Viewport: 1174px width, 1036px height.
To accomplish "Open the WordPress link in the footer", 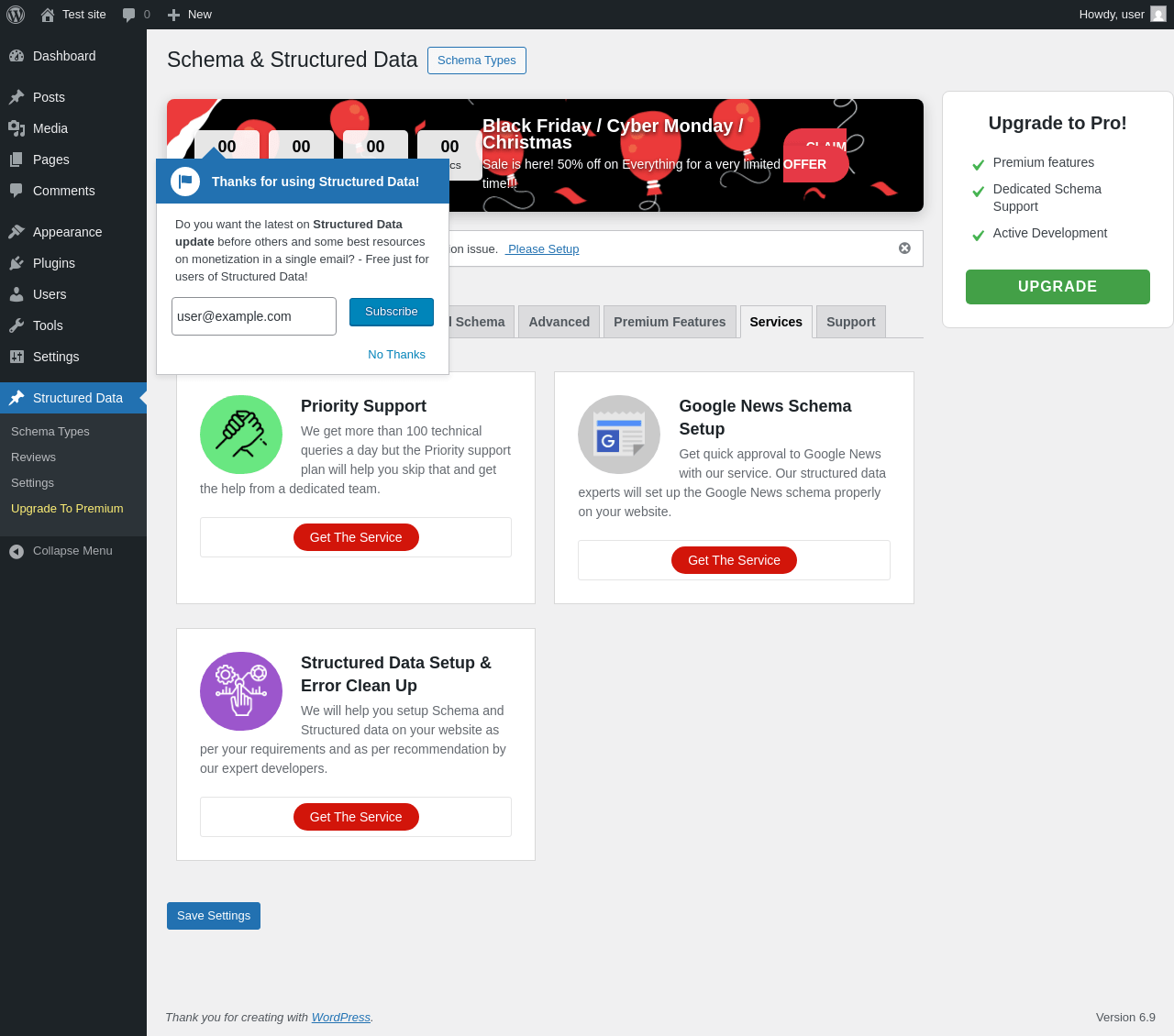I will point(341,1017).
